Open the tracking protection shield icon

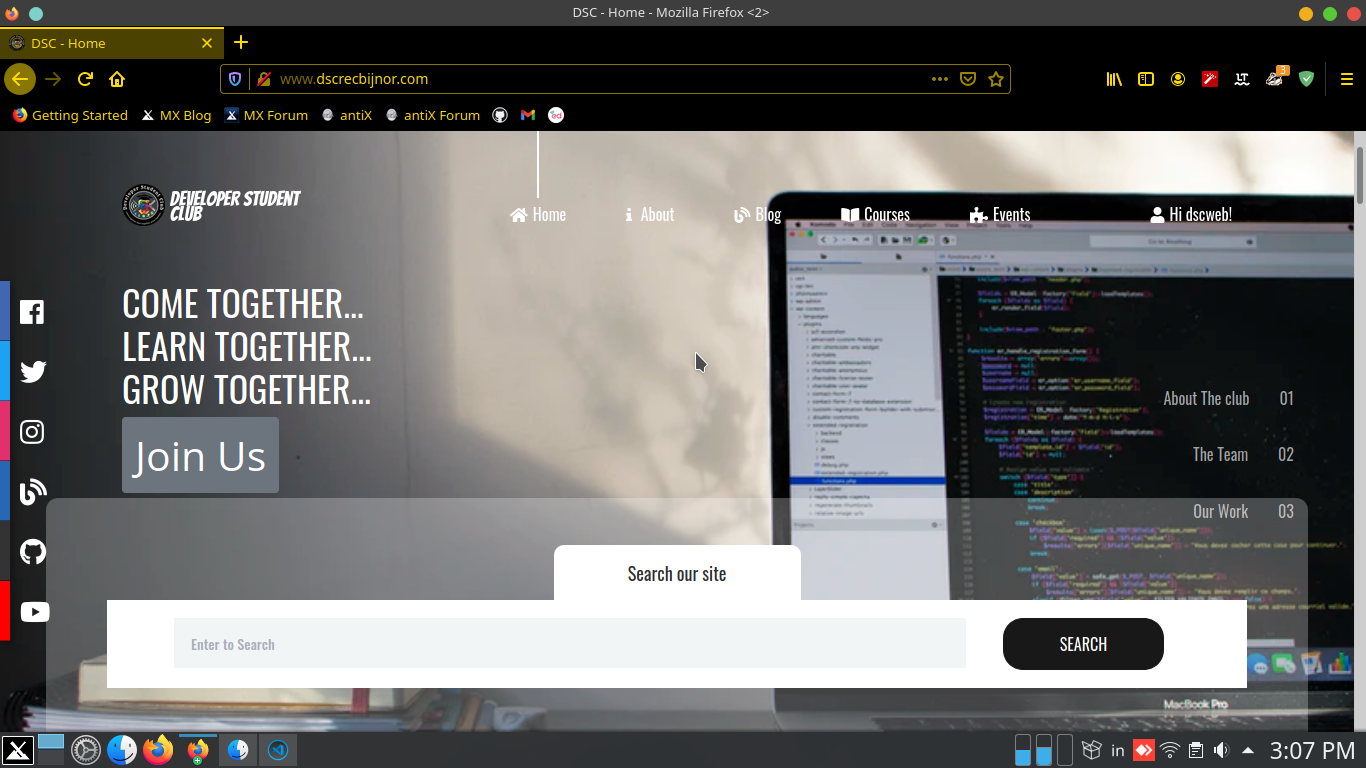[x=235, y=79]
